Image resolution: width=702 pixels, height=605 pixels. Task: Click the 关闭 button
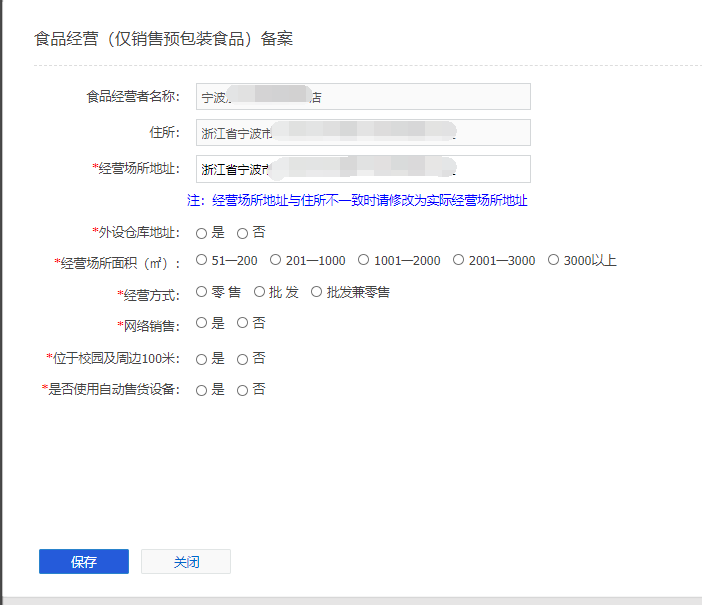point(186,562)
